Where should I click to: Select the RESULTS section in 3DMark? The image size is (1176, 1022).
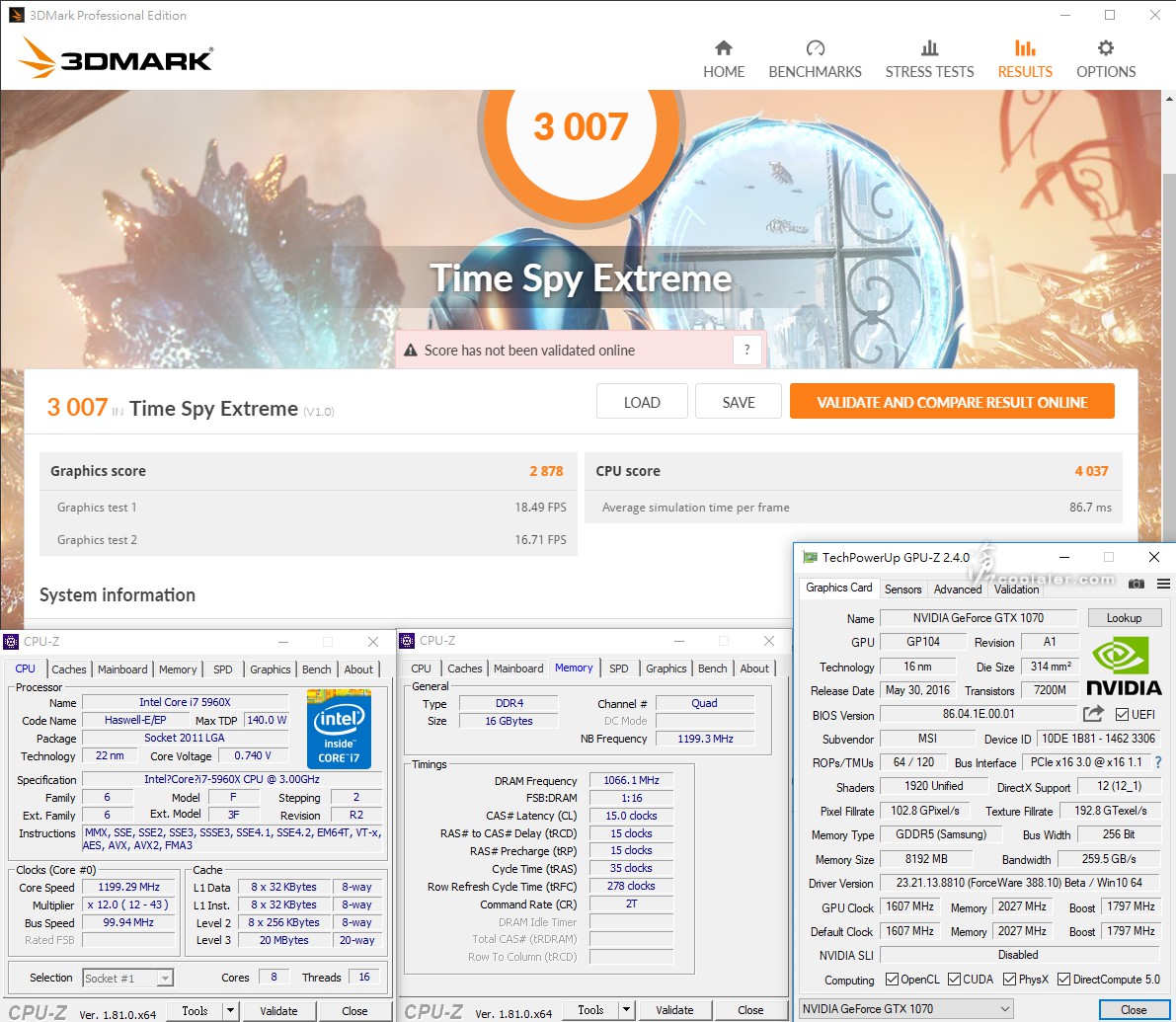coord(1025,59)
